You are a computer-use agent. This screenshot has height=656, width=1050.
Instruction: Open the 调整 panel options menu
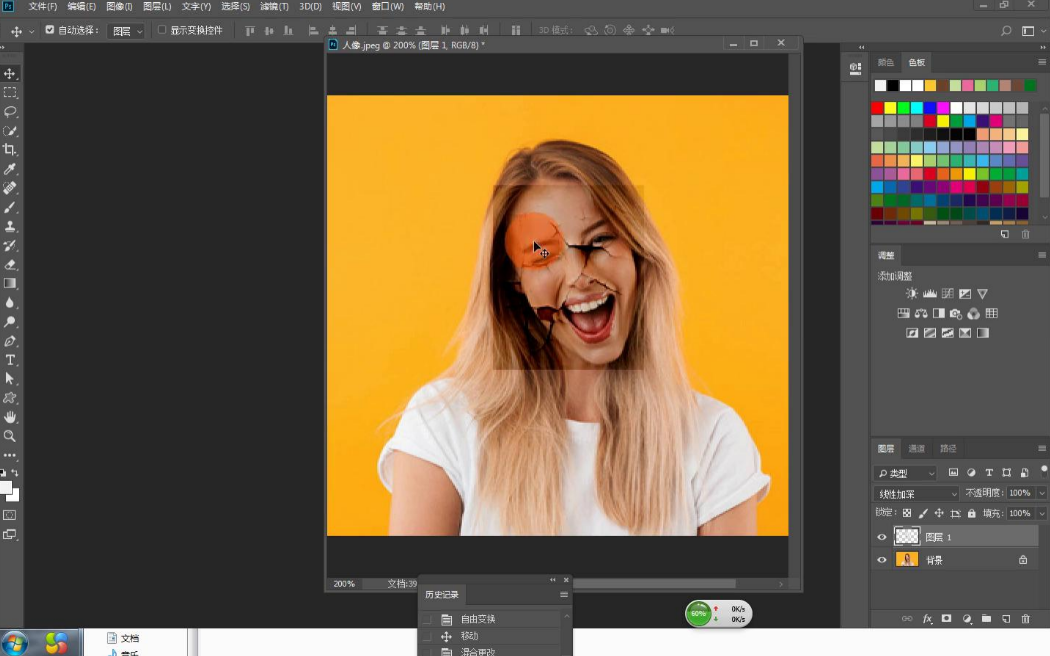pos(1041,255)
